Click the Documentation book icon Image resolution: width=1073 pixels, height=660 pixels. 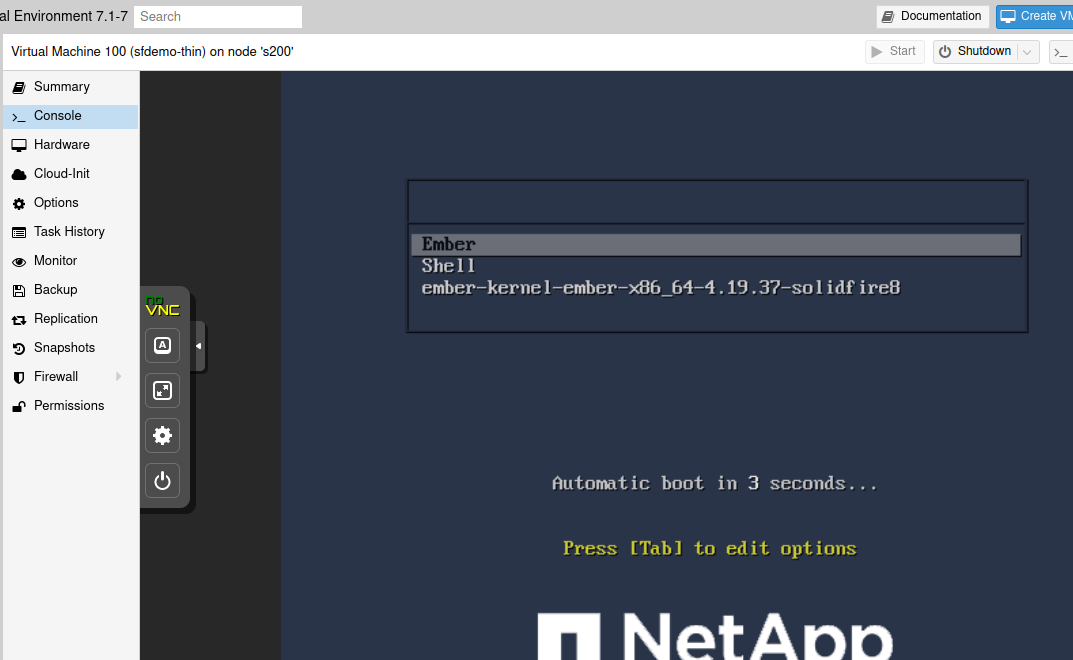tap(888, 16)
